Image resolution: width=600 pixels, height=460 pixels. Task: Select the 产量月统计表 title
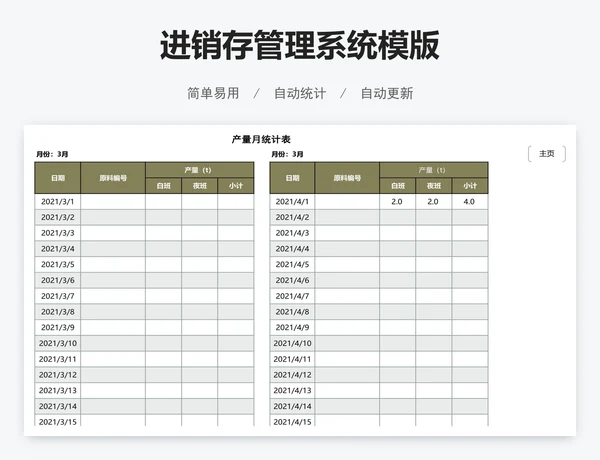click(x=261, y=139)
